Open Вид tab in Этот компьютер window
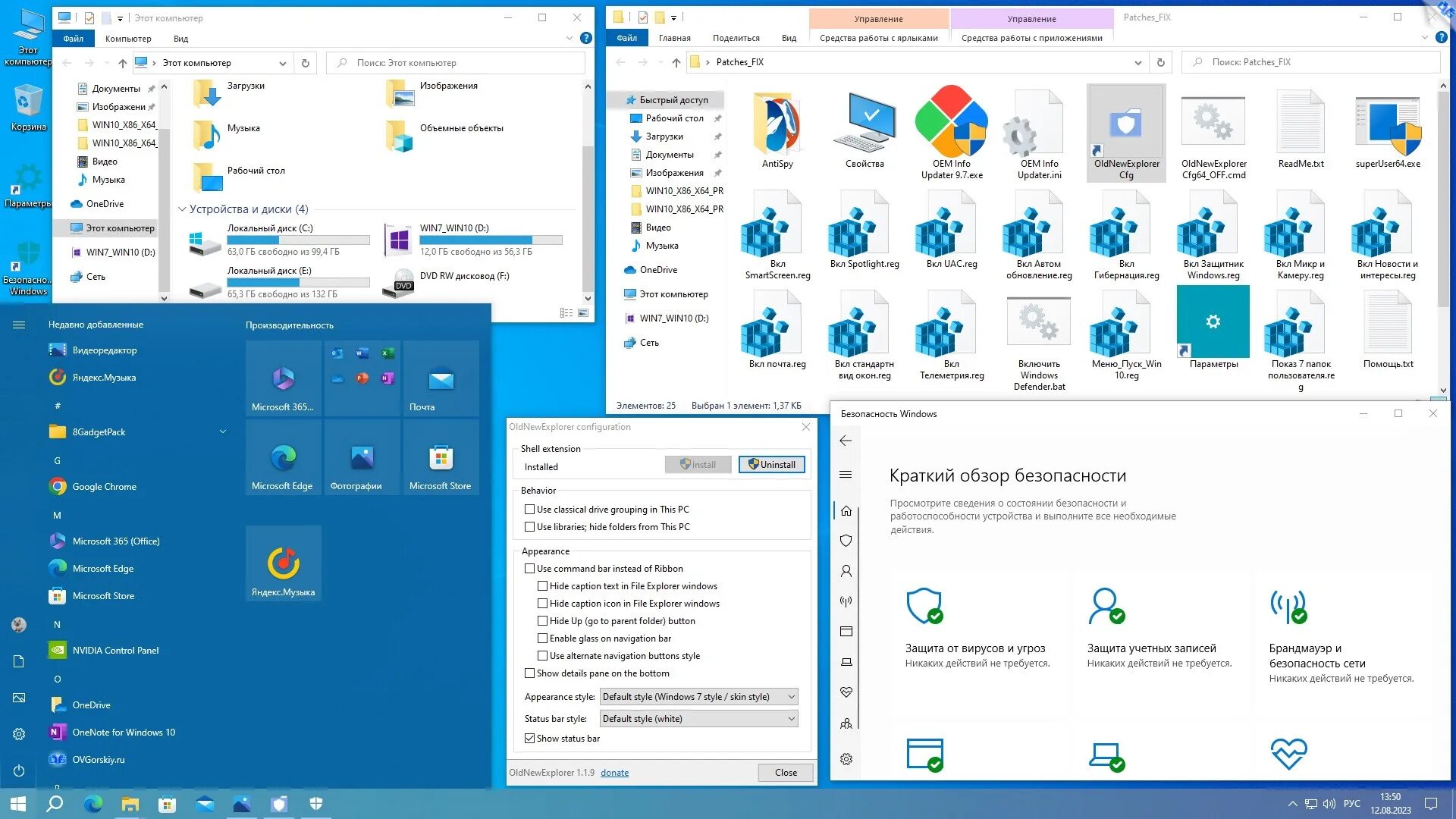 coord(180,39)
